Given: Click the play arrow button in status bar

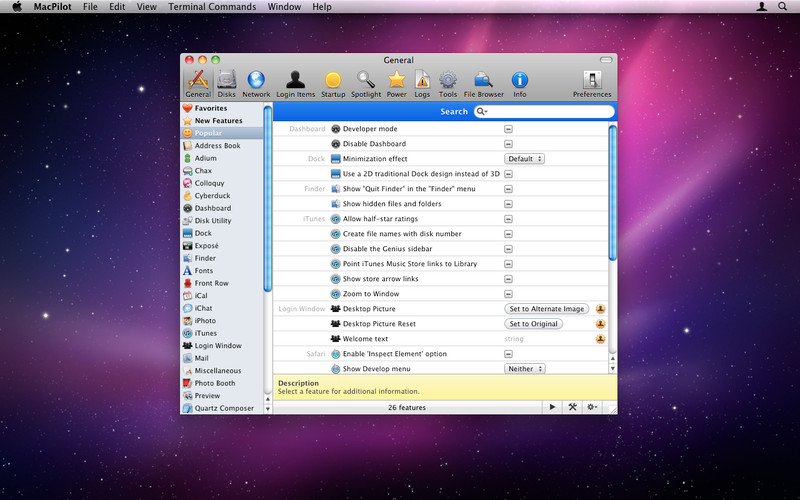Looking at the screenshot, I should pos(552,407).
